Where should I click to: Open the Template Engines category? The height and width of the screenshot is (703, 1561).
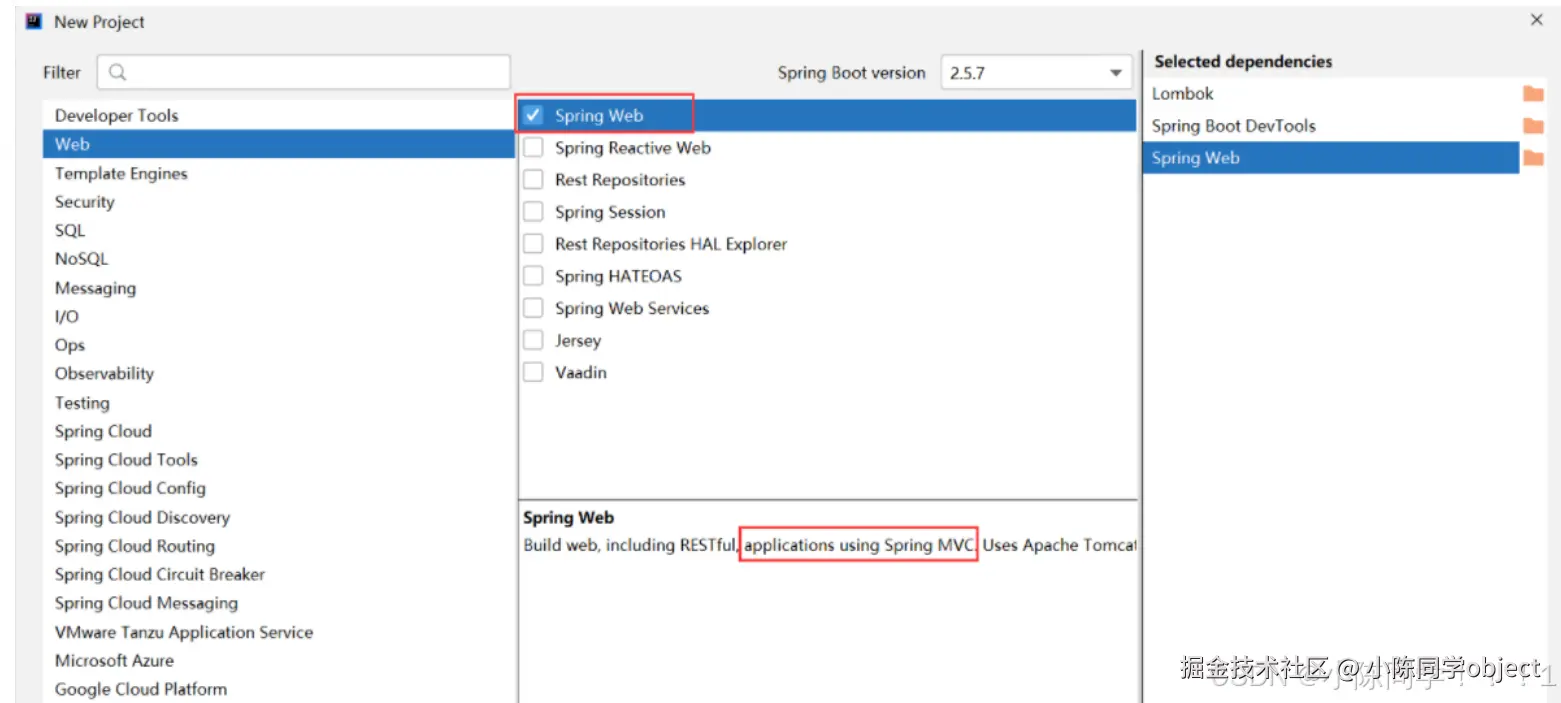pyautogui.click(x=278, y=173)
